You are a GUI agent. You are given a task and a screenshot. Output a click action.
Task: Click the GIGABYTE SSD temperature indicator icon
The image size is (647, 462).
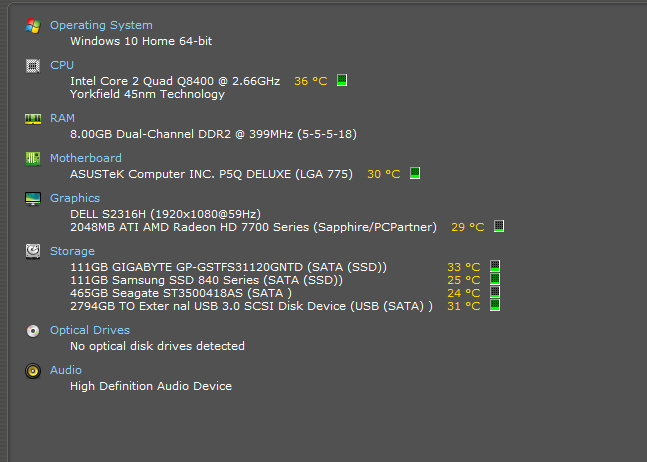[495, 266]
